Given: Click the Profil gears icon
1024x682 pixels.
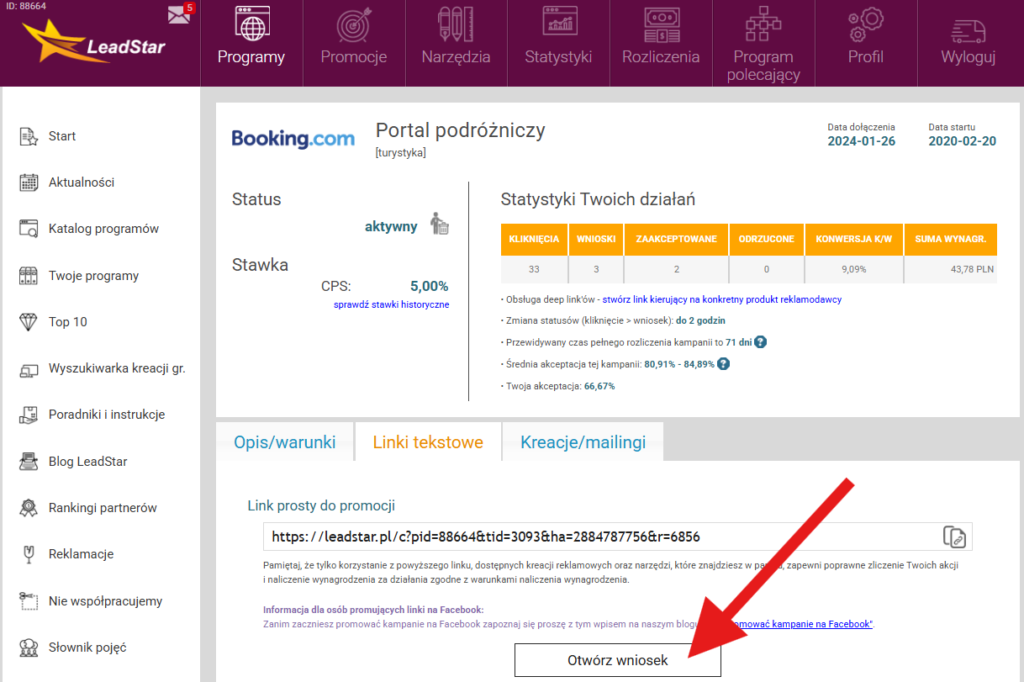Looking at the screenshot, I should pos(865,25).
